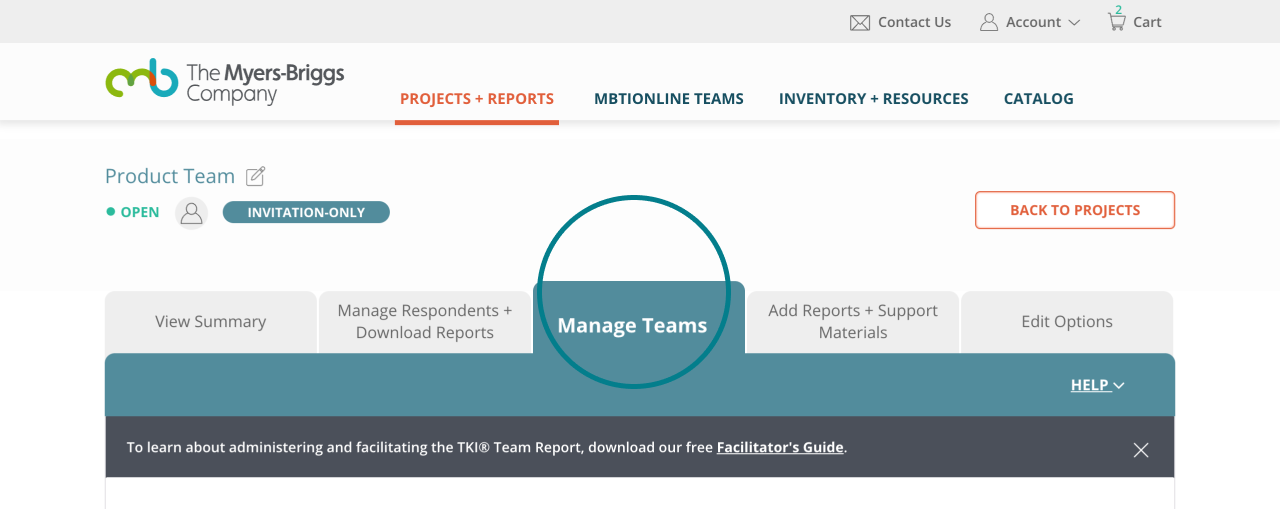Click Back to Projects button
The width and height of the screenshot is (1280, 509).
[1075, 210]
